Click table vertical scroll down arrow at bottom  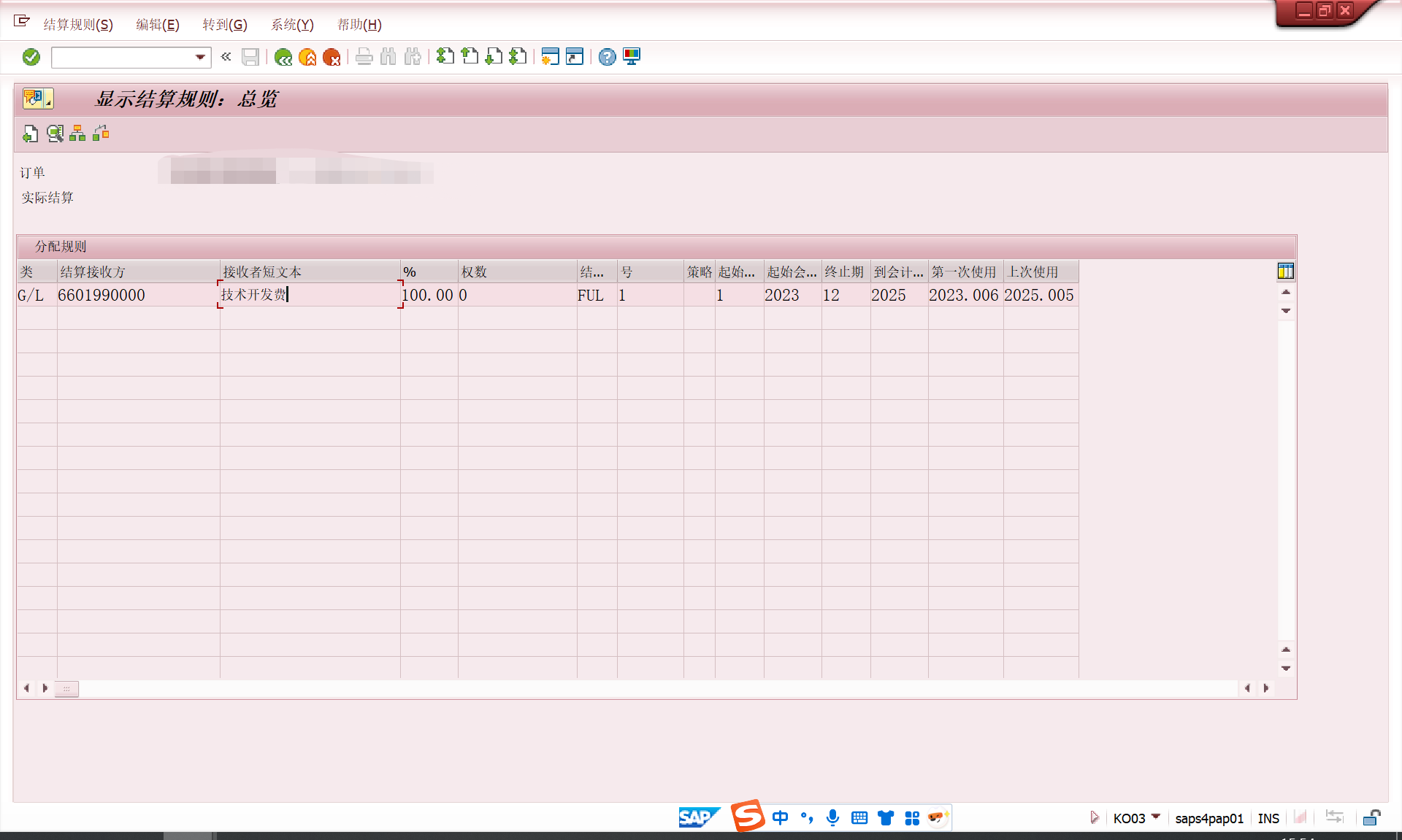1286,668
